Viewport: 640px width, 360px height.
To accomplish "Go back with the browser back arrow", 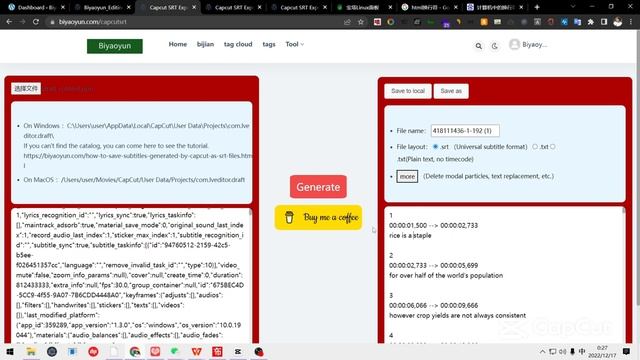I will pyautogui.click(x=9, y=22).
